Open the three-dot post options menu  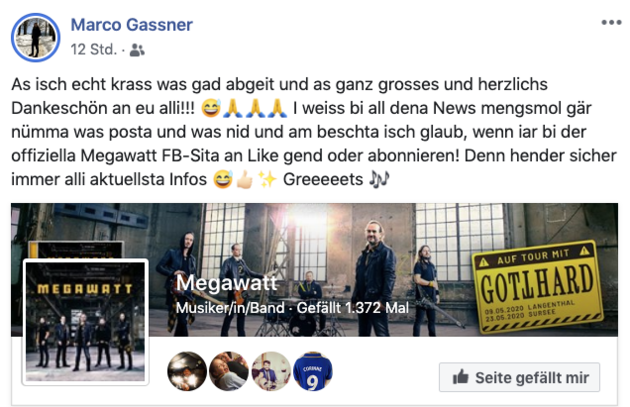(x=611, y=23)
